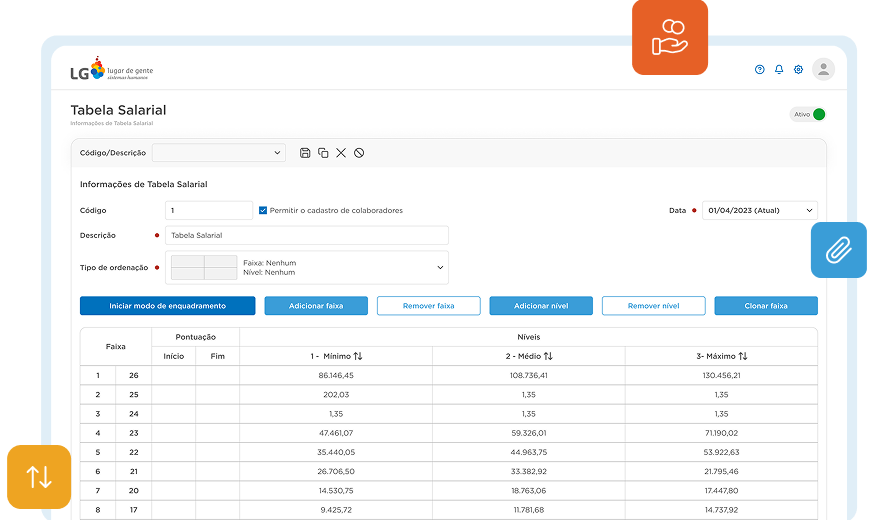Click the Clonar faixa button
This screenshot has height=520, width=874.
tap(765, 306)
